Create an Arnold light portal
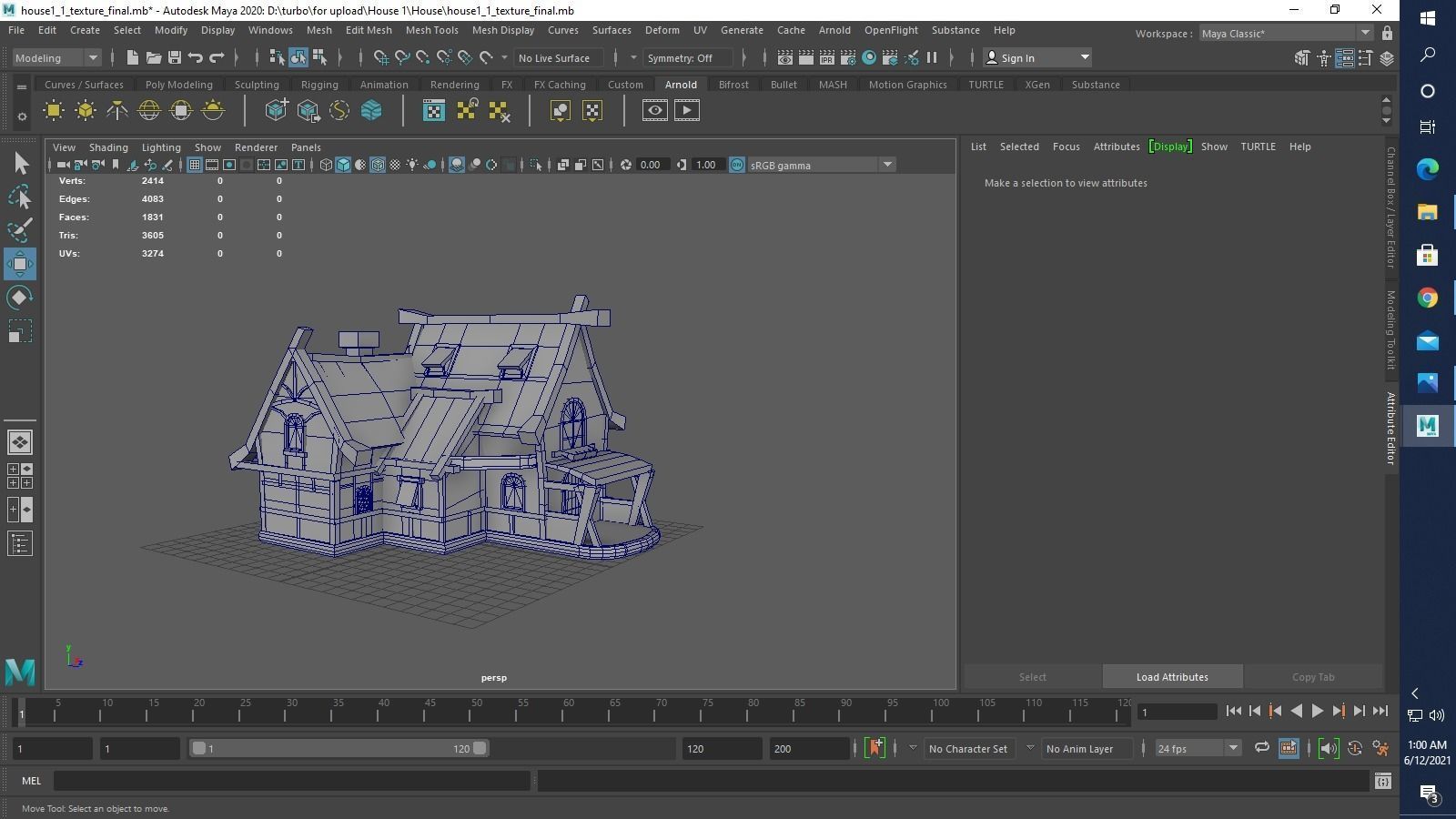Image resolution: width=1456 pixels, height=819 pixels. coord(181,111)
